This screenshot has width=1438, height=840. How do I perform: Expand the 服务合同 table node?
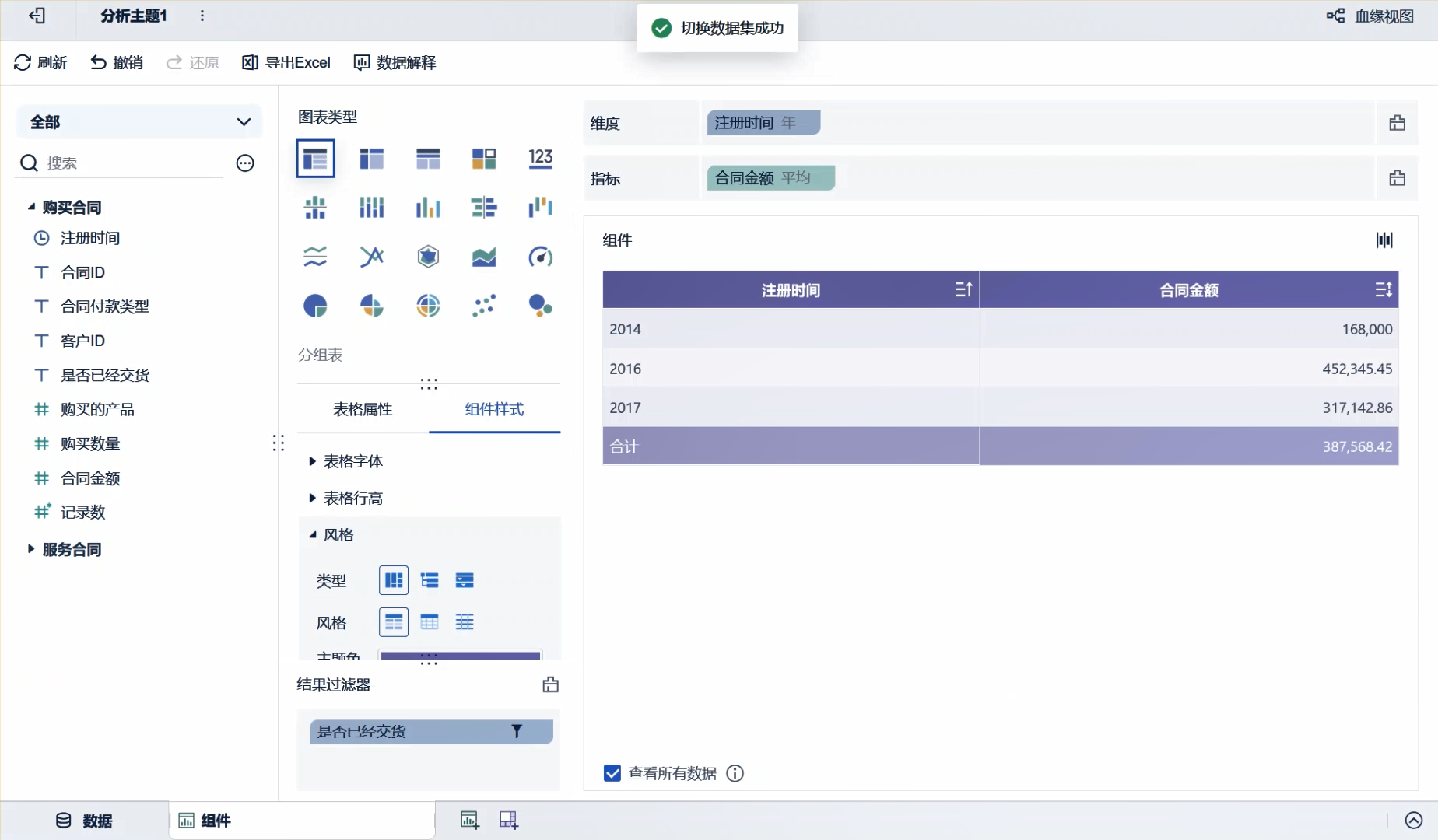(x=31, y=549)
